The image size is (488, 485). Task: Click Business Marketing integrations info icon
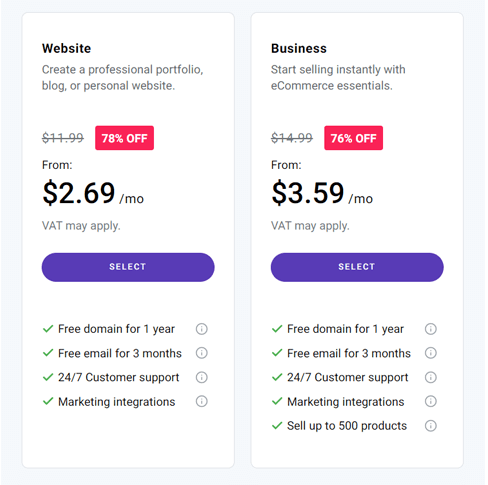pyautogui.click(x=430, y=401)
